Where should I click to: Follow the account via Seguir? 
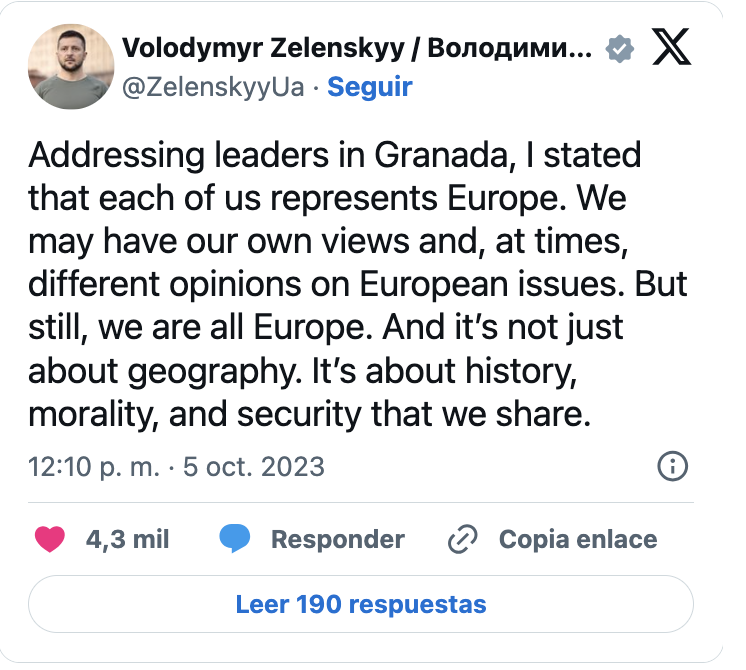point(370,87)
